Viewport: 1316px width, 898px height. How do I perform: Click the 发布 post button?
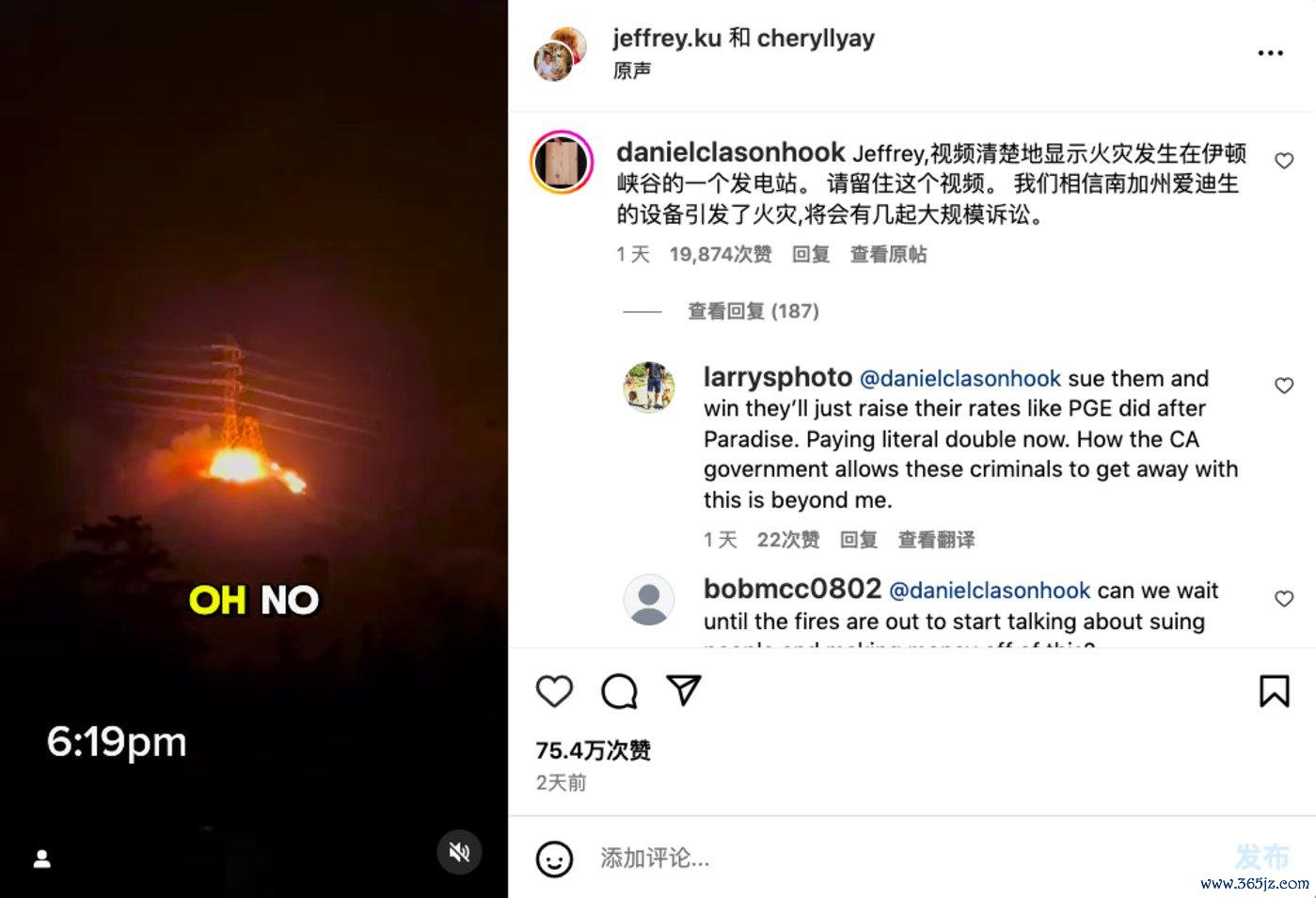[1261, 857]
